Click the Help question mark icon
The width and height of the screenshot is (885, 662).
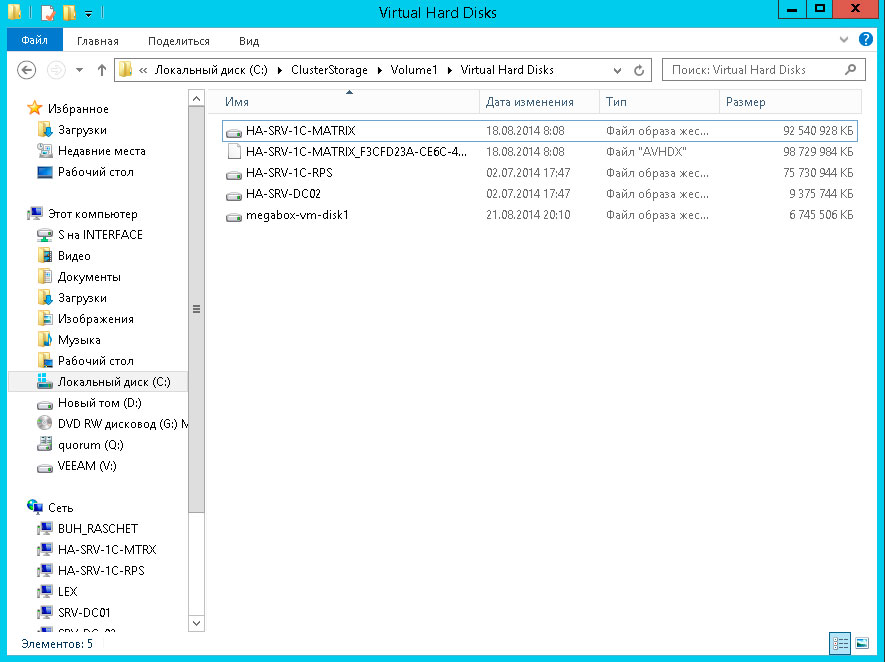866,40
